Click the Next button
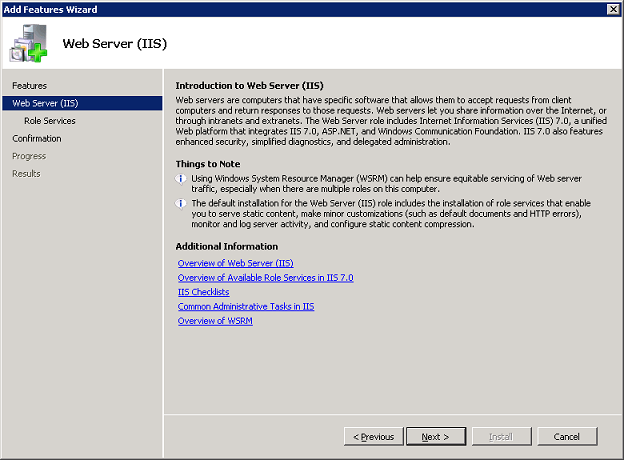624x460 pixels. (x=436, y=437)
